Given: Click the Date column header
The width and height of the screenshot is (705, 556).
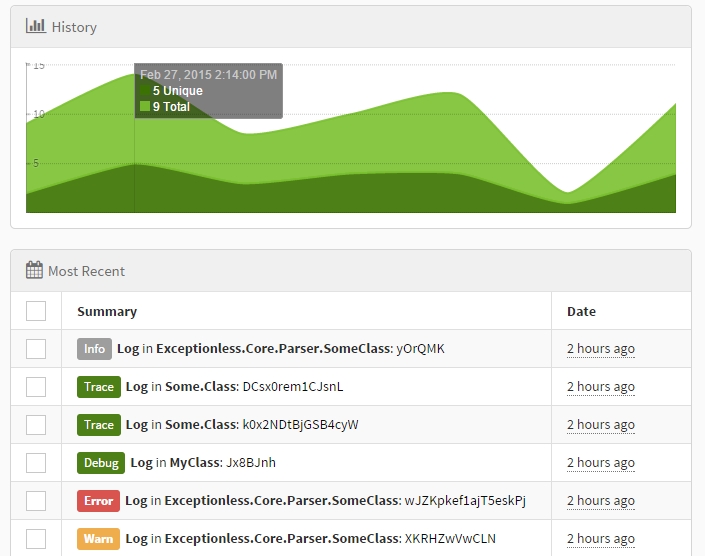Looking at the screenshot, I should [x=581, y=311].
